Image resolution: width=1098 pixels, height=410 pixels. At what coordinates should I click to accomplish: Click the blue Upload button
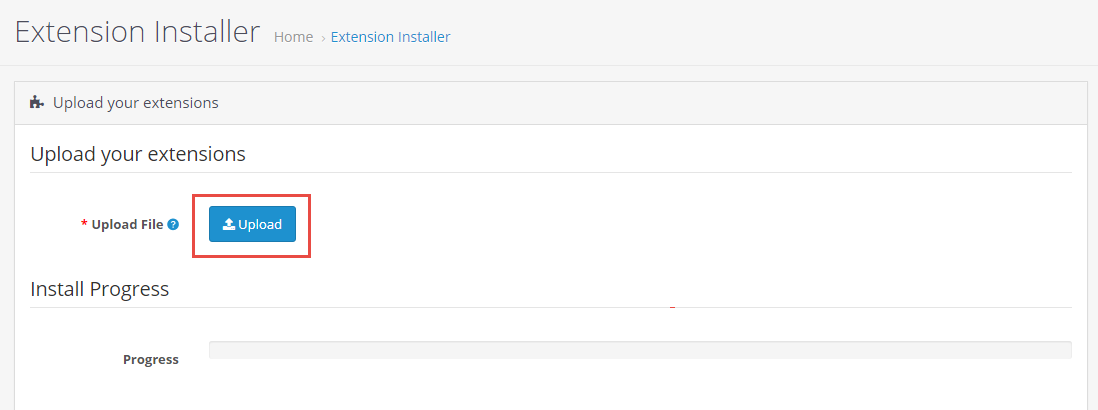point(252,224)
